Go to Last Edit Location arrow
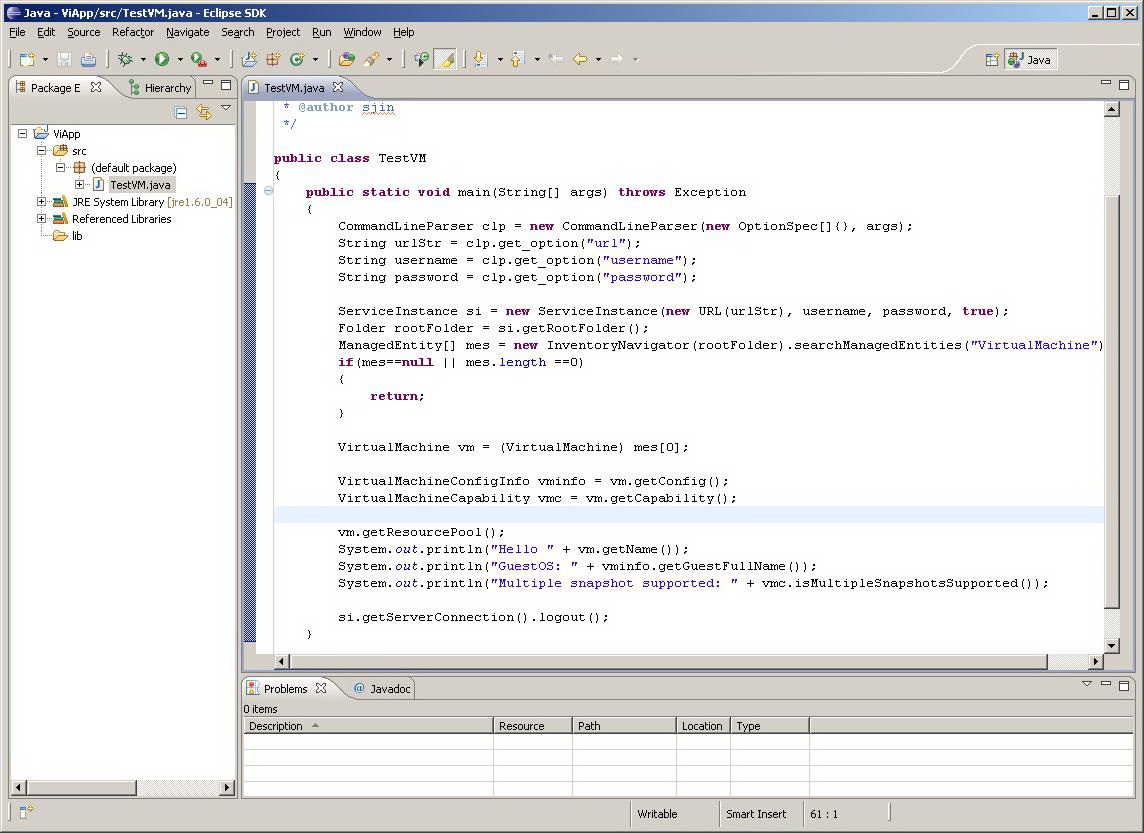Screen dimensions: 1144x833 pos(556,59)
